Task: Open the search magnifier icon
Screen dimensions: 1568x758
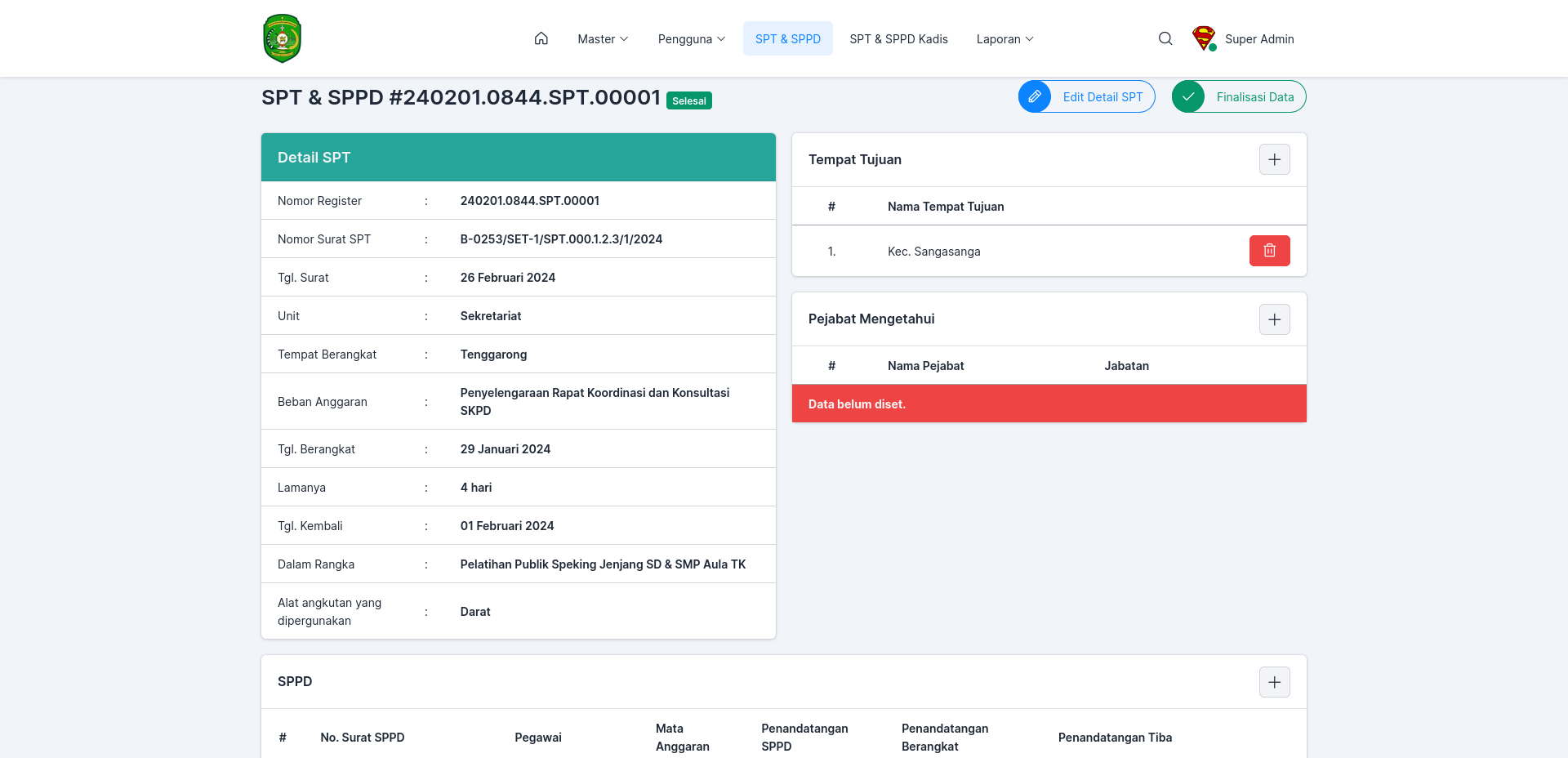Action: pyautogui.click(x=1165, y=38)
